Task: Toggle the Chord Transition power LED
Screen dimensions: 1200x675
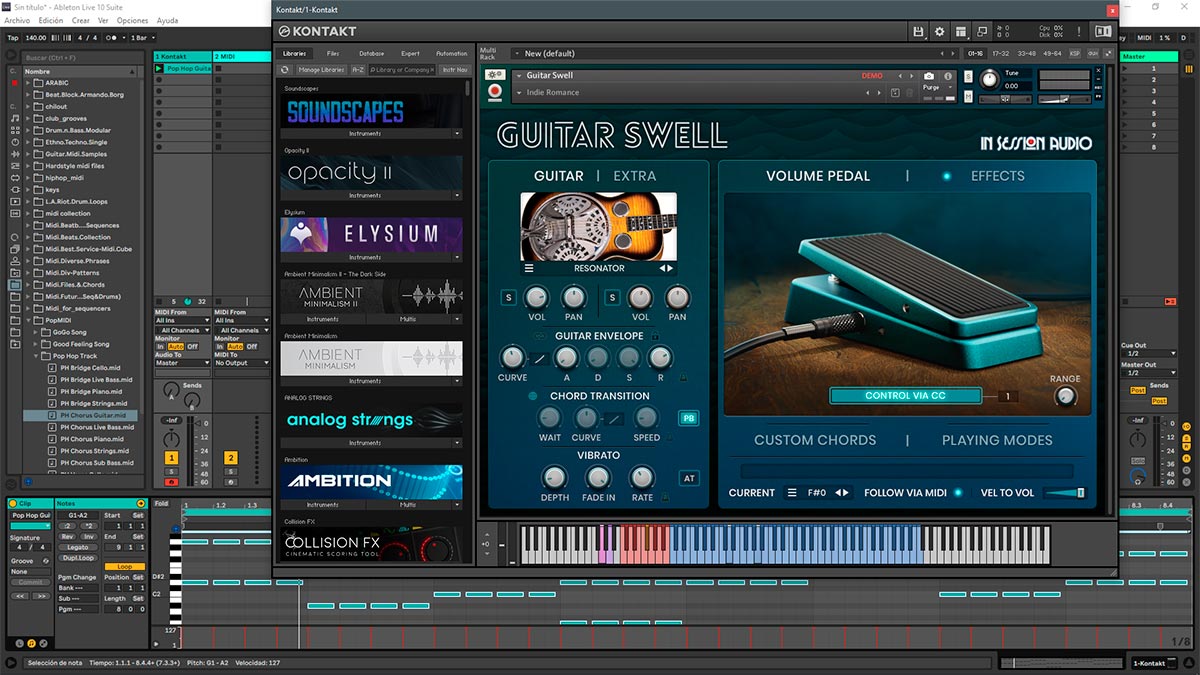Action: [x=533, y=396]
